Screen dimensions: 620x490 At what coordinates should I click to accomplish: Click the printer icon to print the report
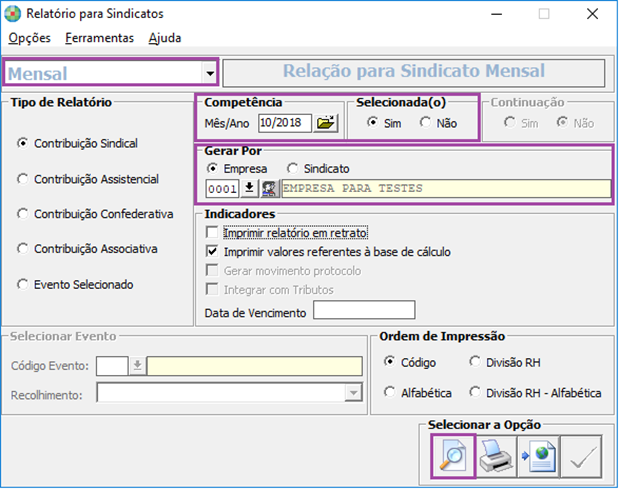pyautogui.click(x=496, y=457)
